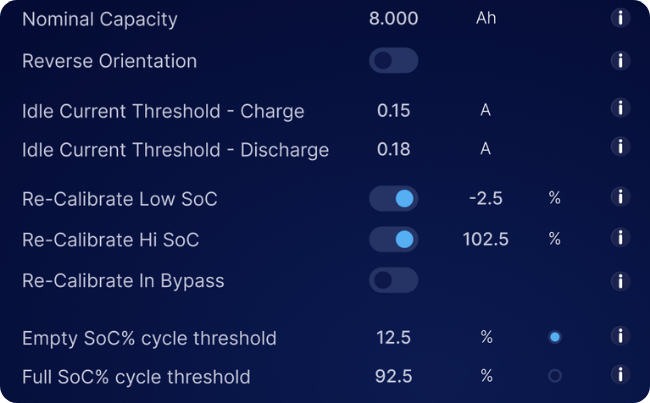The height and width of the screenshot is (403, 650).
Task: Open info for Empty SoC% cycle threshold
Action: [620, 337]
